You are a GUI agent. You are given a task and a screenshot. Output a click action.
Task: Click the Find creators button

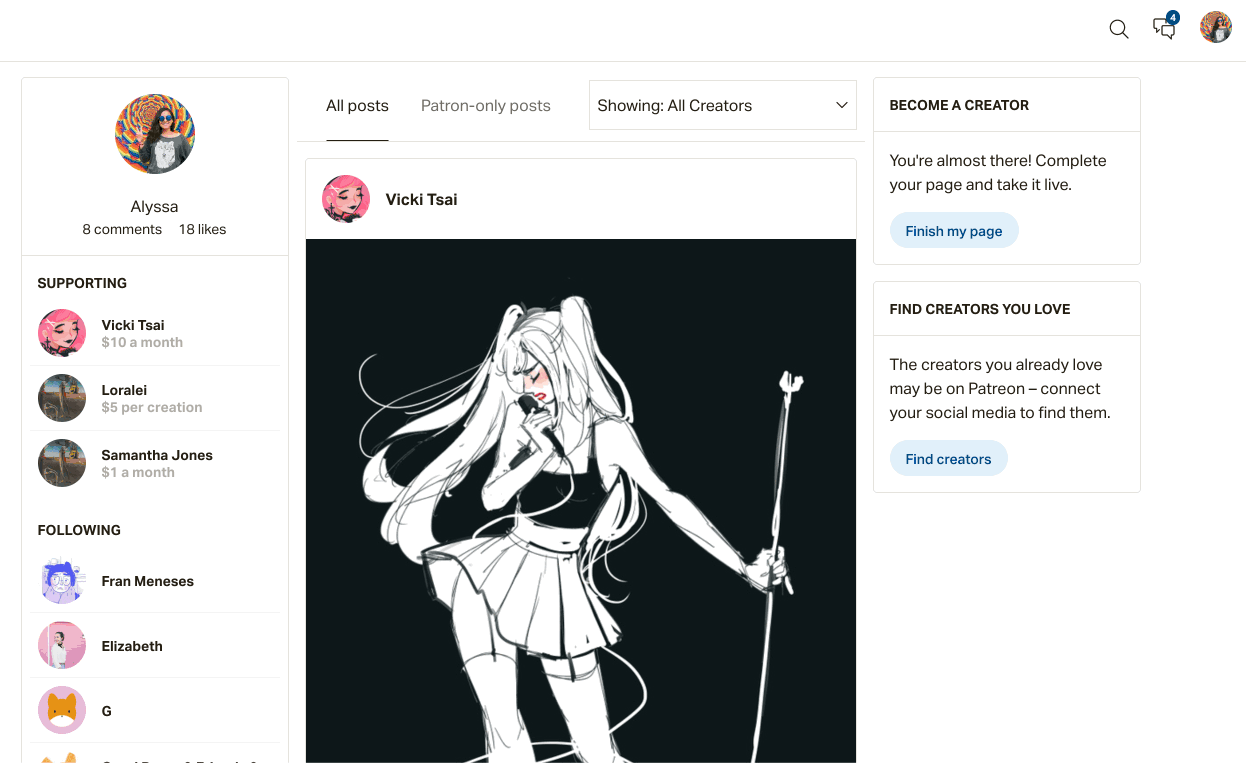click(x=948, y=459)
